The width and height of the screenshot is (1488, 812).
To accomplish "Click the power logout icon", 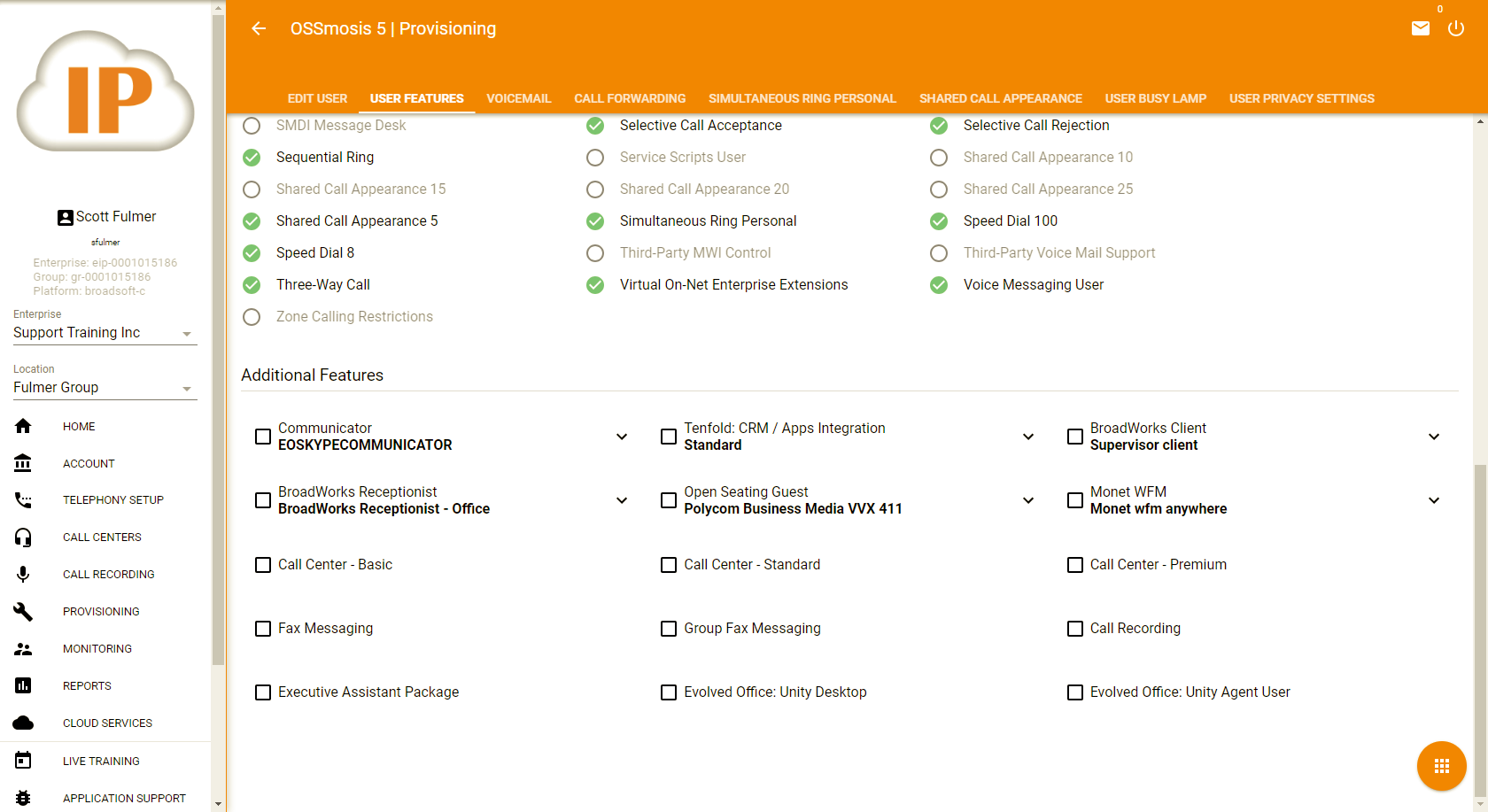I will (1456, 28).
